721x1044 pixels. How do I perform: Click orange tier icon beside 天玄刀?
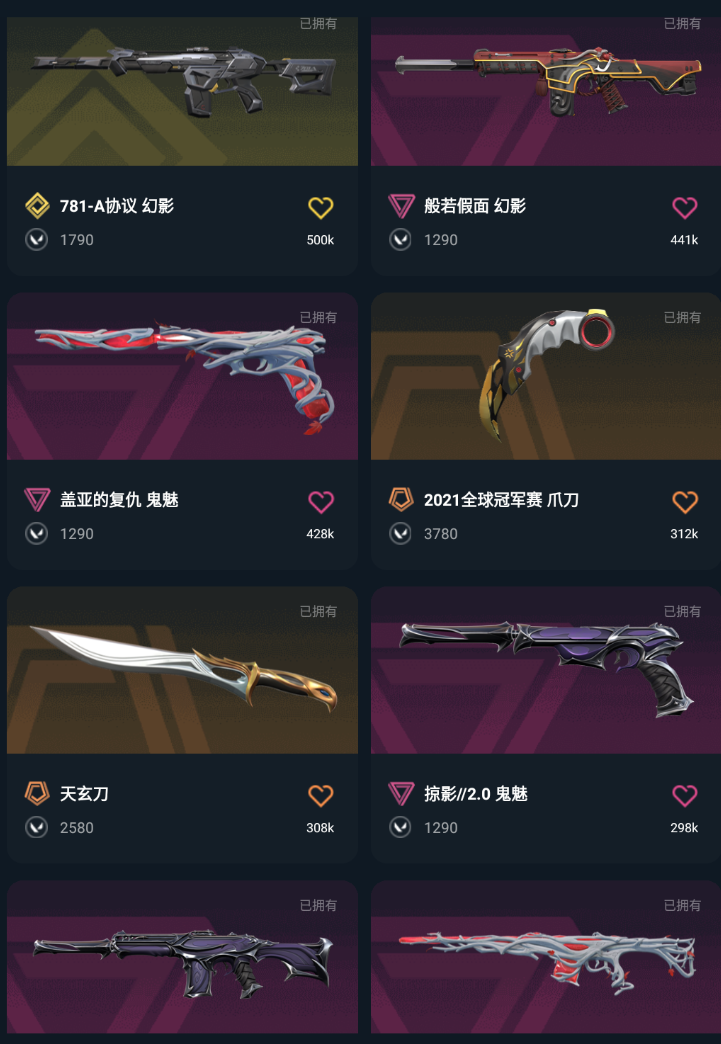coord(37,793)
